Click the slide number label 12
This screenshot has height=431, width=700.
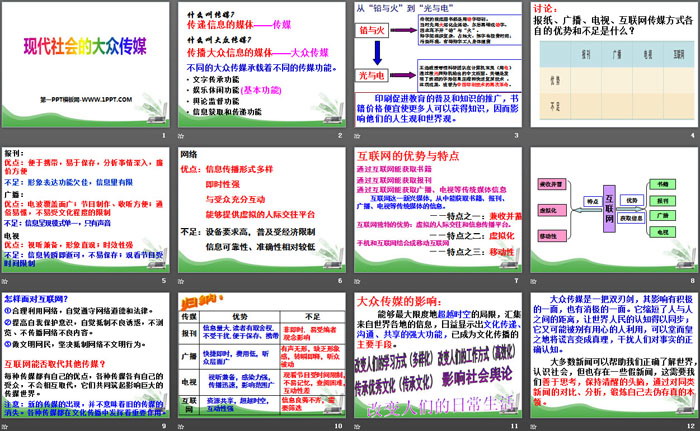691,426
